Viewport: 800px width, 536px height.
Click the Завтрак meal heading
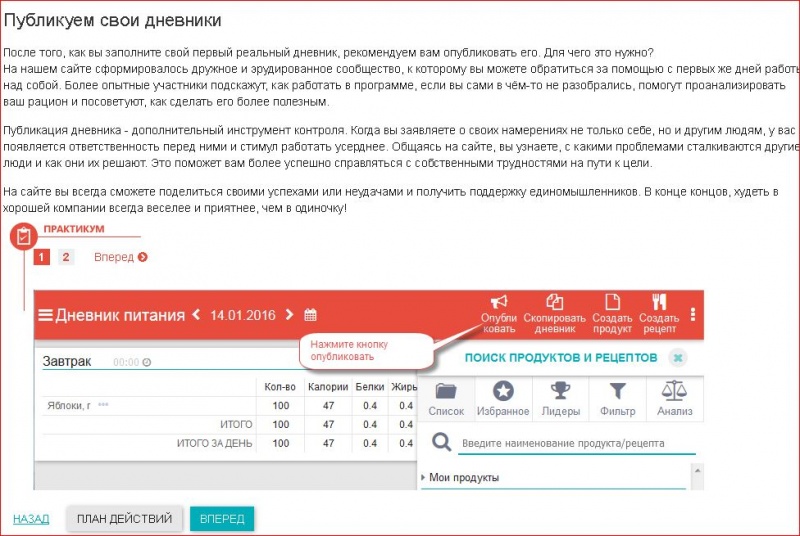point(66,362)
